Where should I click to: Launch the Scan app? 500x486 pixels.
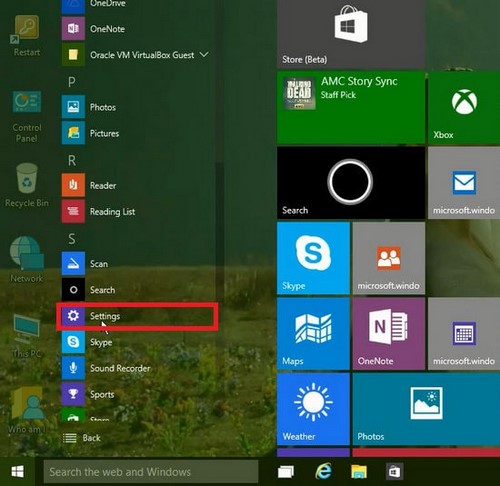(85, 264)
